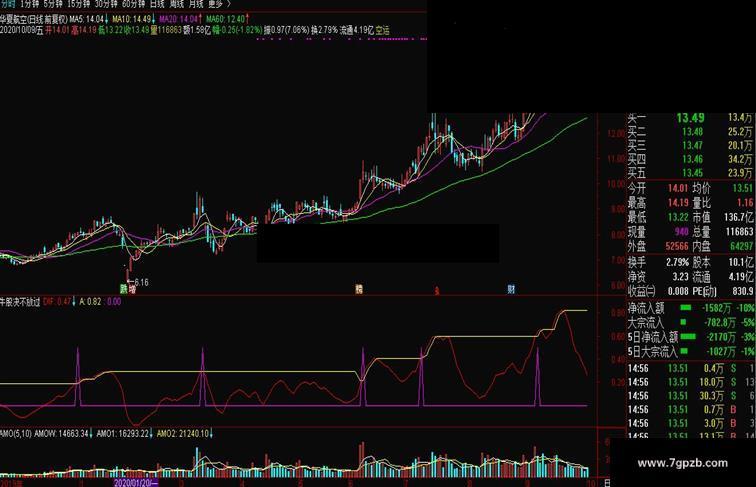Click the 6.16 lowest price annotation
This screenshot has width=756, height=487.
138,282
